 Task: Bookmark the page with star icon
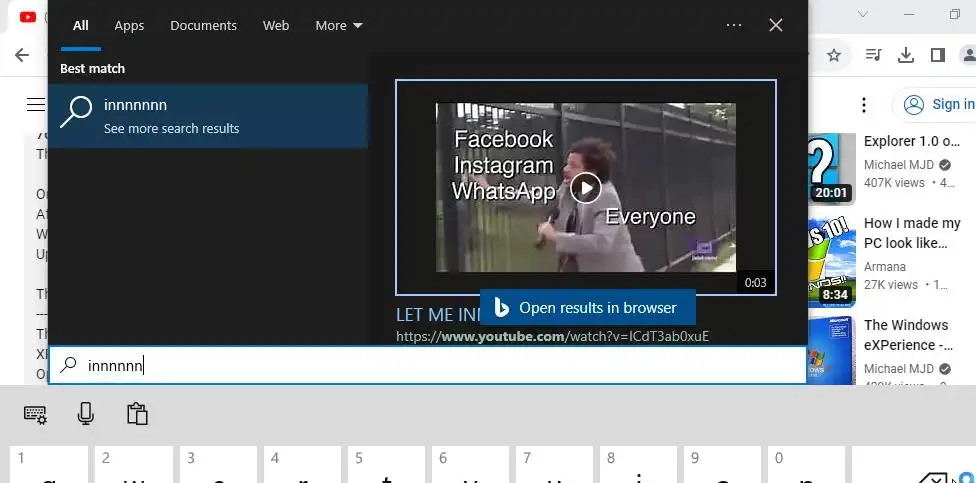[834, 55]
